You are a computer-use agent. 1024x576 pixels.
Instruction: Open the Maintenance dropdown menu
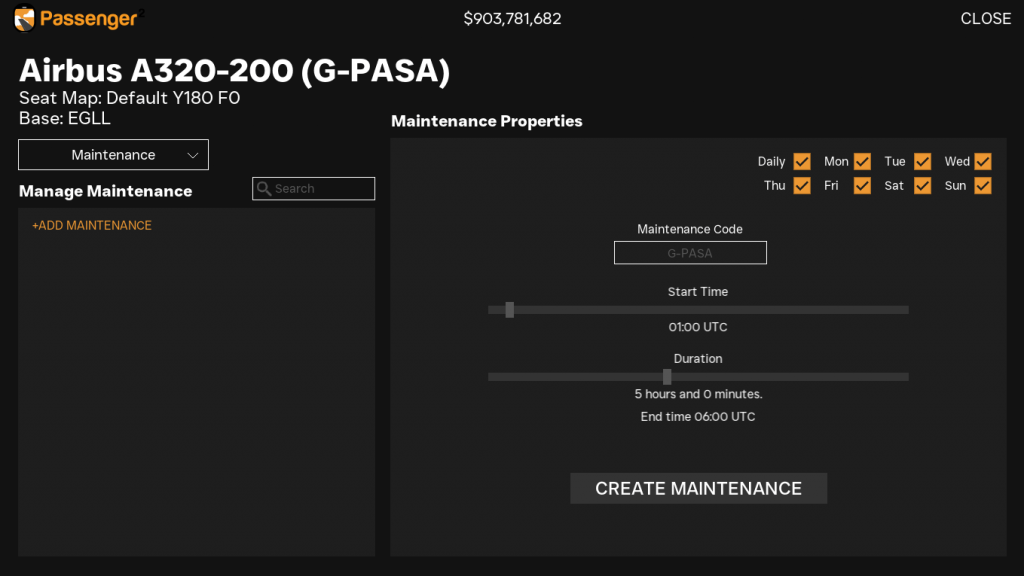pos(113,155)
